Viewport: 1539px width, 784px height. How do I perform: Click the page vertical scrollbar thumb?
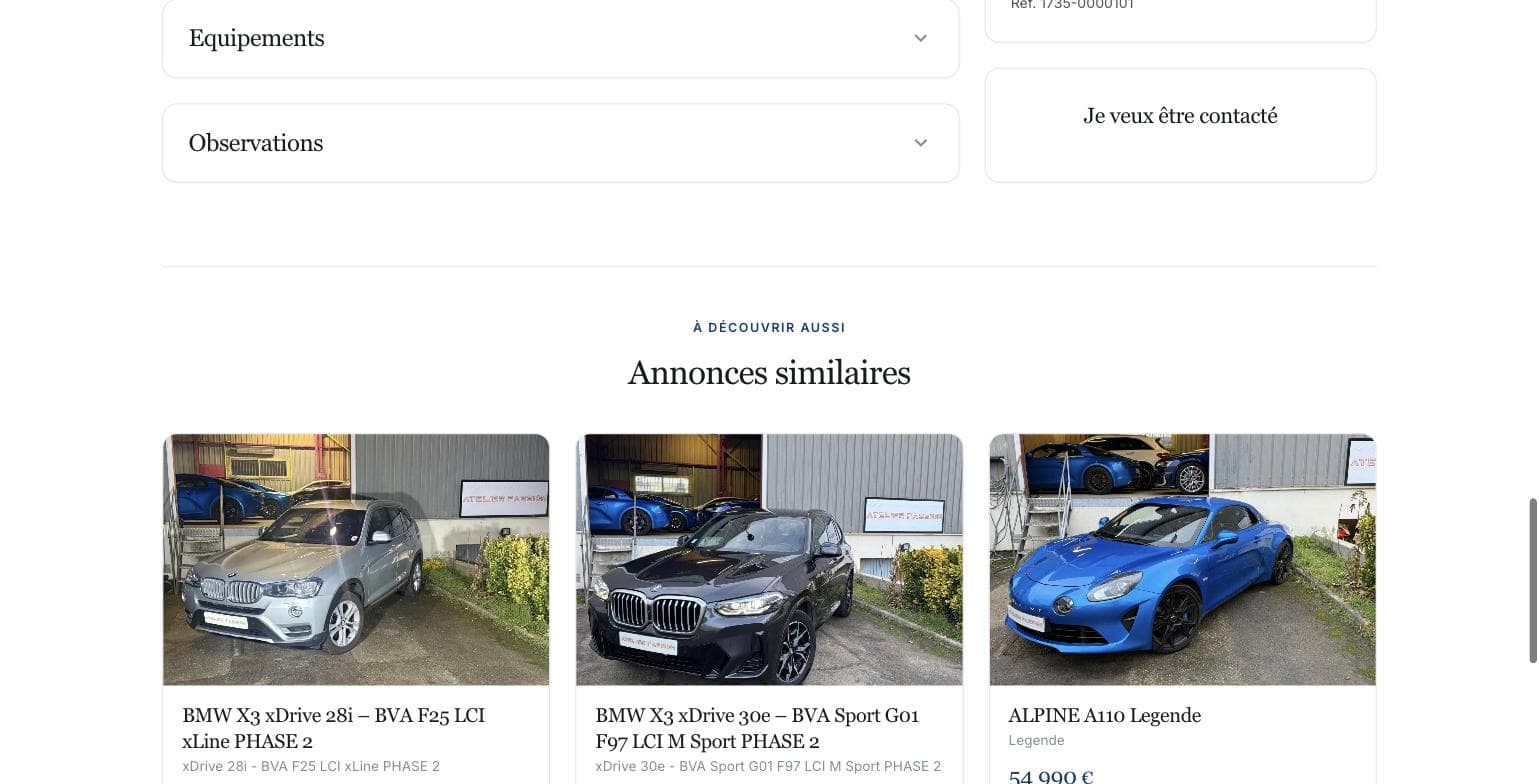(x=1532, y=580)
